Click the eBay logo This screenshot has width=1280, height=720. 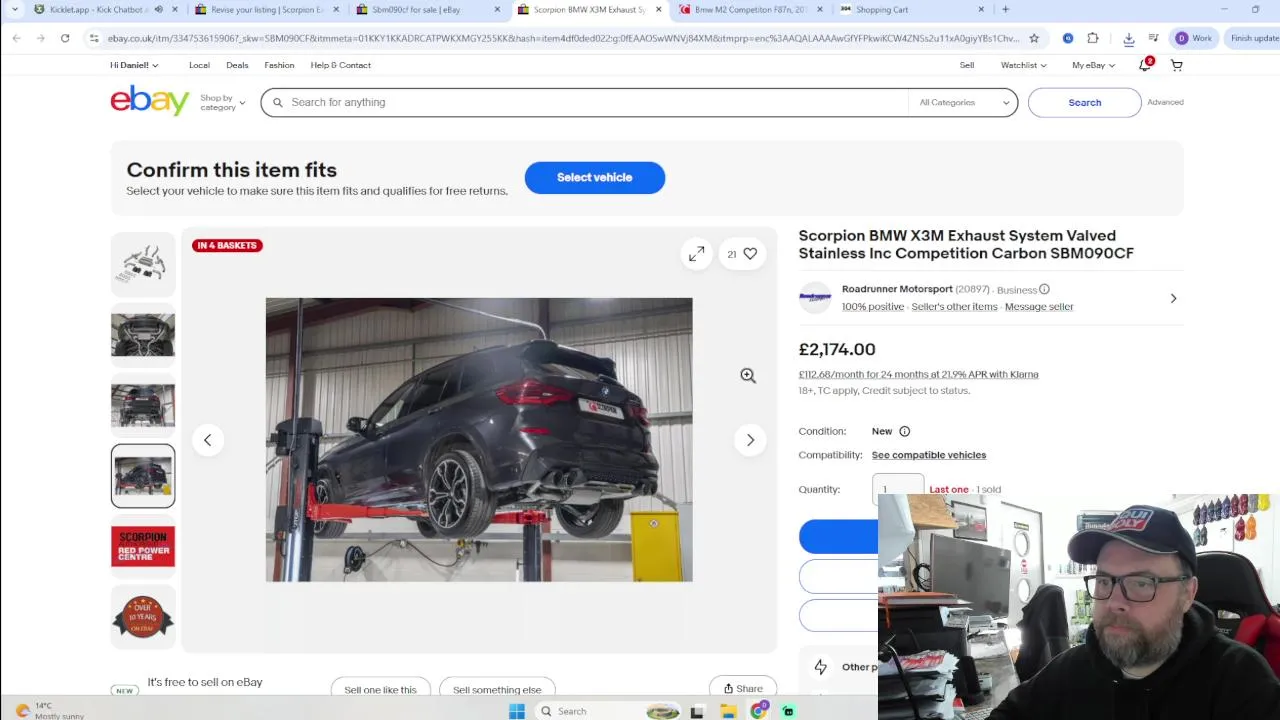(x=150, y=101)
